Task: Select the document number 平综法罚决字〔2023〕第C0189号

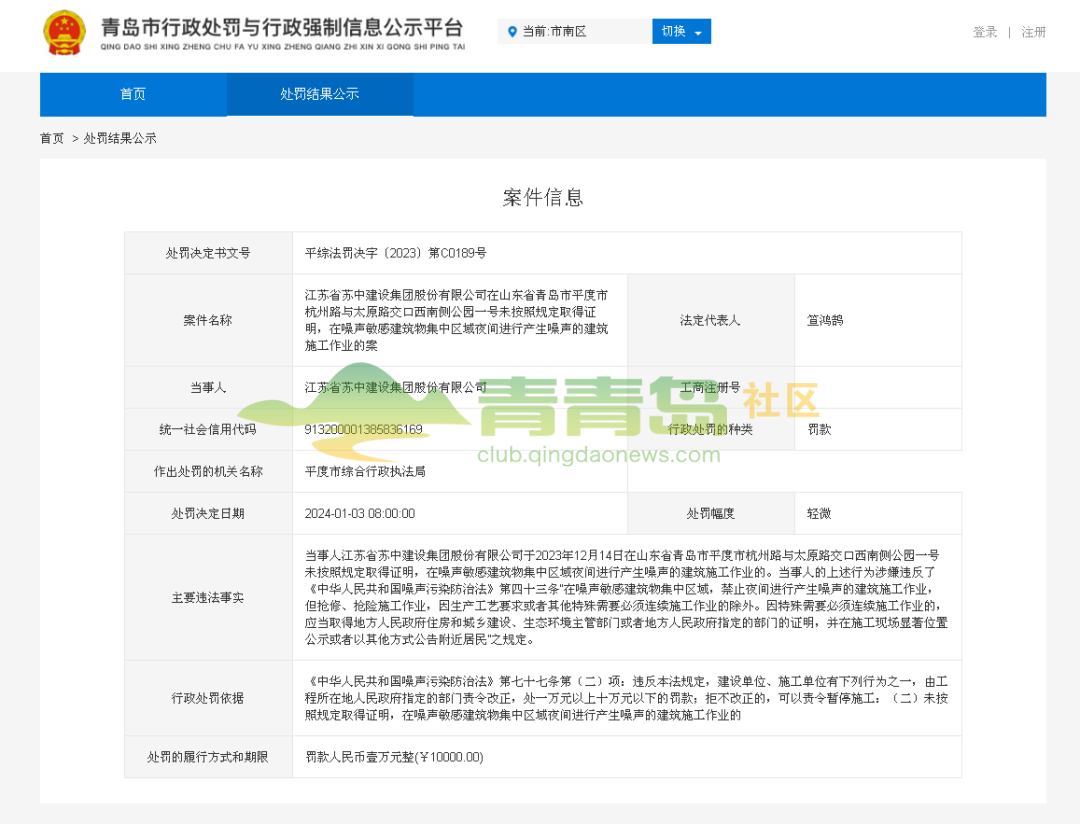Action: pyautogui.click(x=395, y=253)
